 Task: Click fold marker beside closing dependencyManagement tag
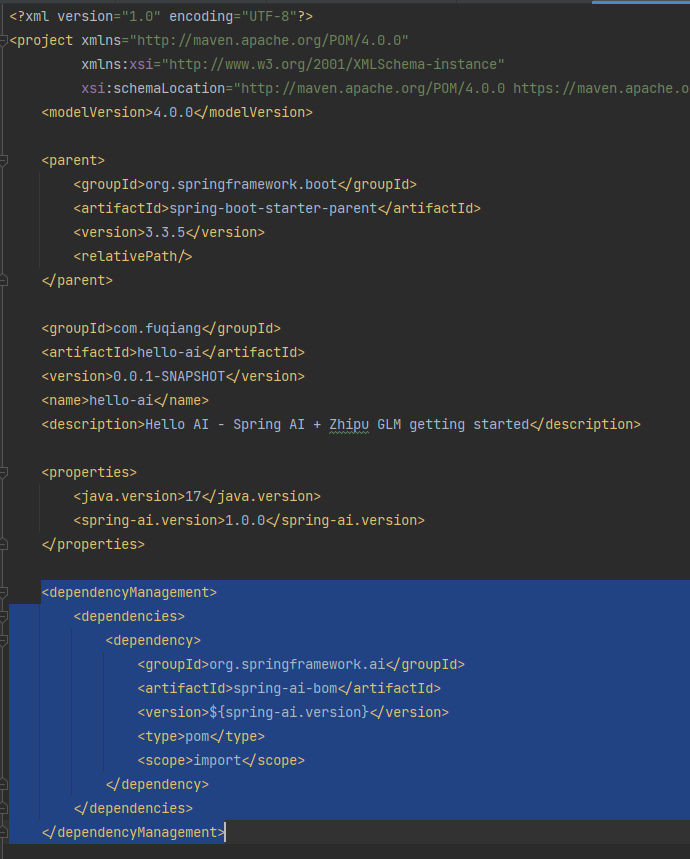point(3,833)
